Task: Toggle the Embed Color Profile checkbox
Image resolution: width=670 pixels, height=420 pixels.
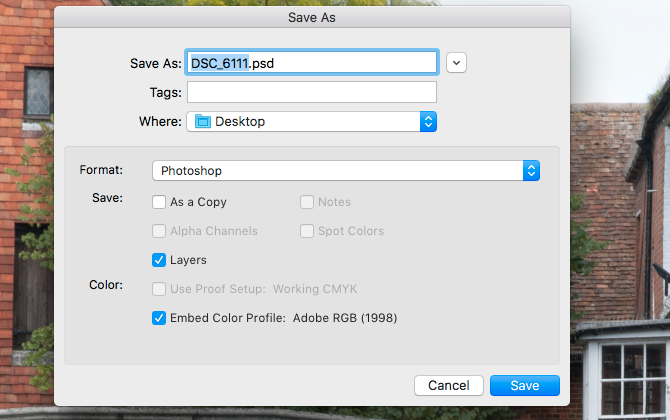Action: [x=159, y=318]
